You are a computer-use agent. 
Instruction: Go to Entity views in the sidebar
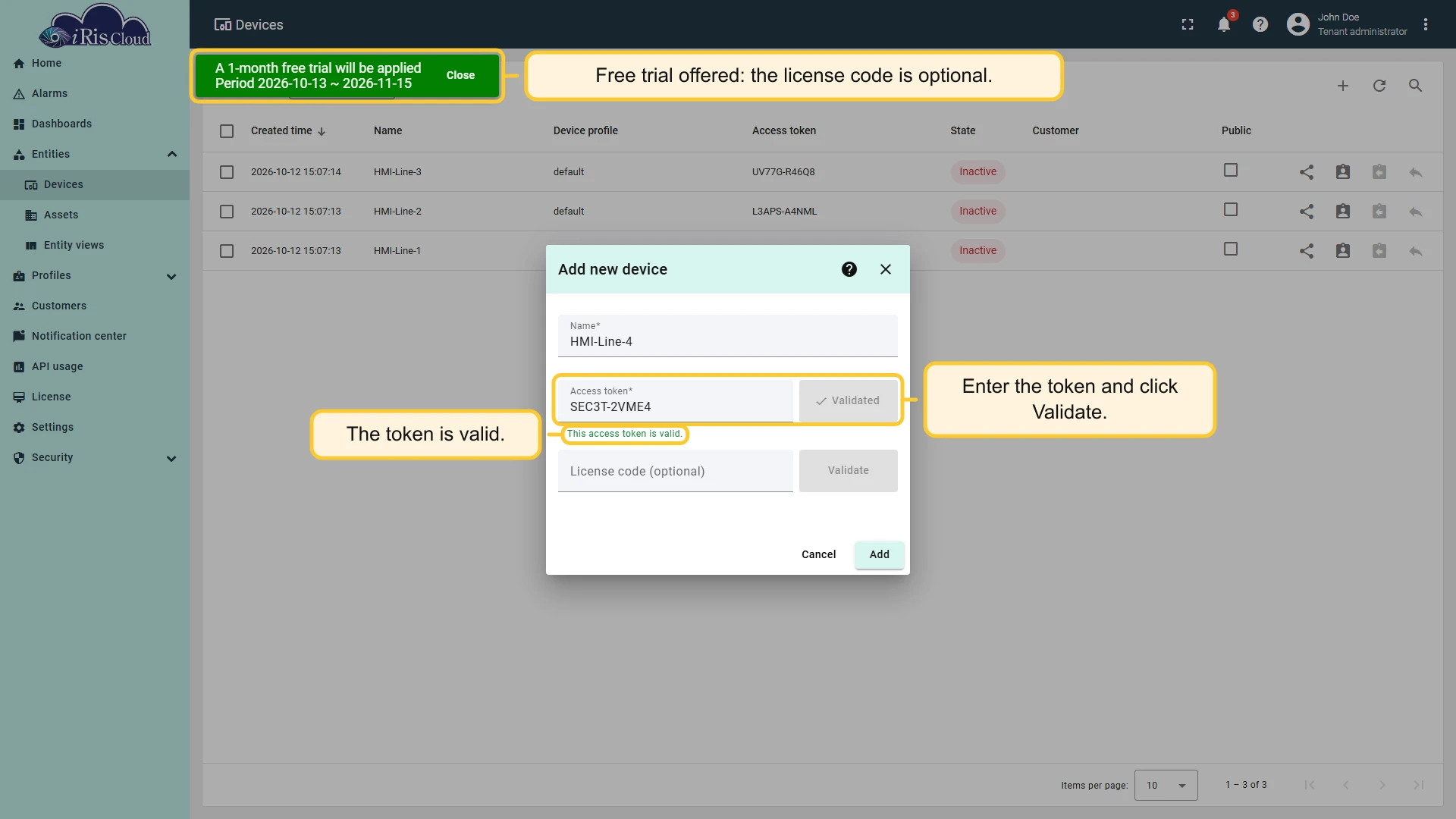(x=95, y=245)
